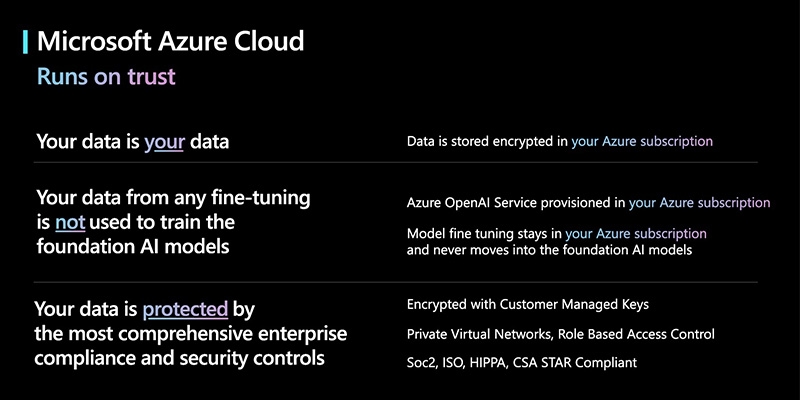Click the underlined word 'your' in first heading

[x=165, y=142]
